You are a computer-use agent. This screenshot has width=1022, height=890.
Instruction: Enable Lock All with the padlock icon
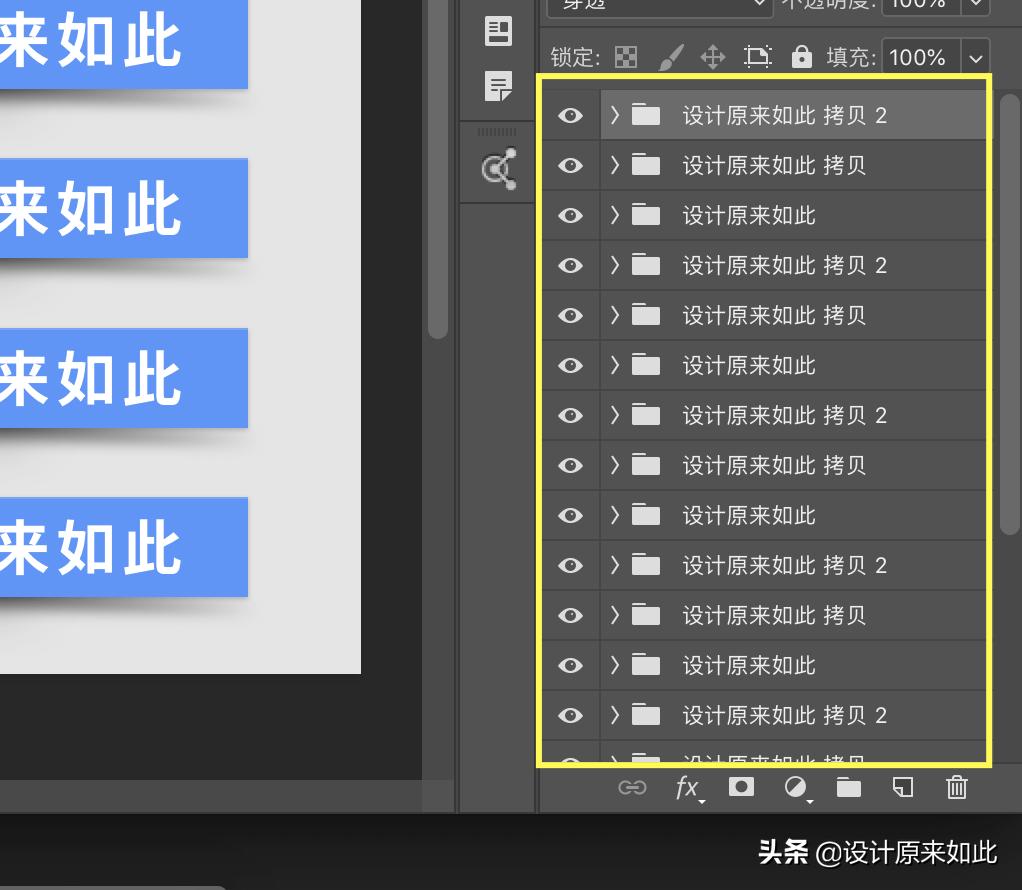click(802, 57)
